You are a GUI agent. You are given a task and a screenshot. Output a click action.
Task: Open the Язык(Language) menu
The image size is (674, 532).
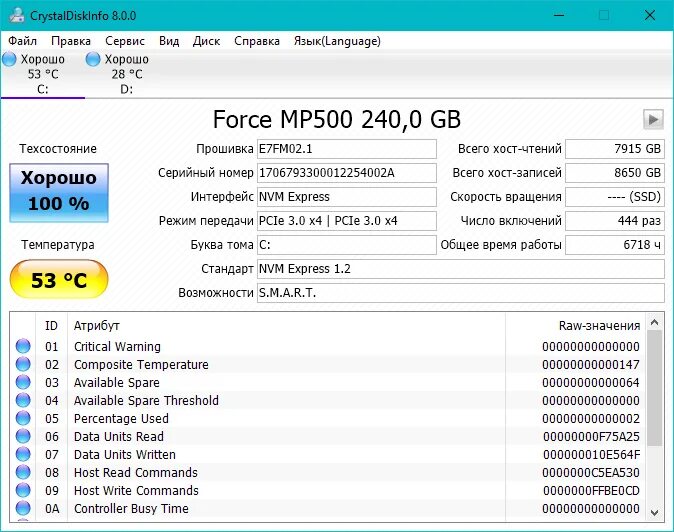(x=337, y=41)
